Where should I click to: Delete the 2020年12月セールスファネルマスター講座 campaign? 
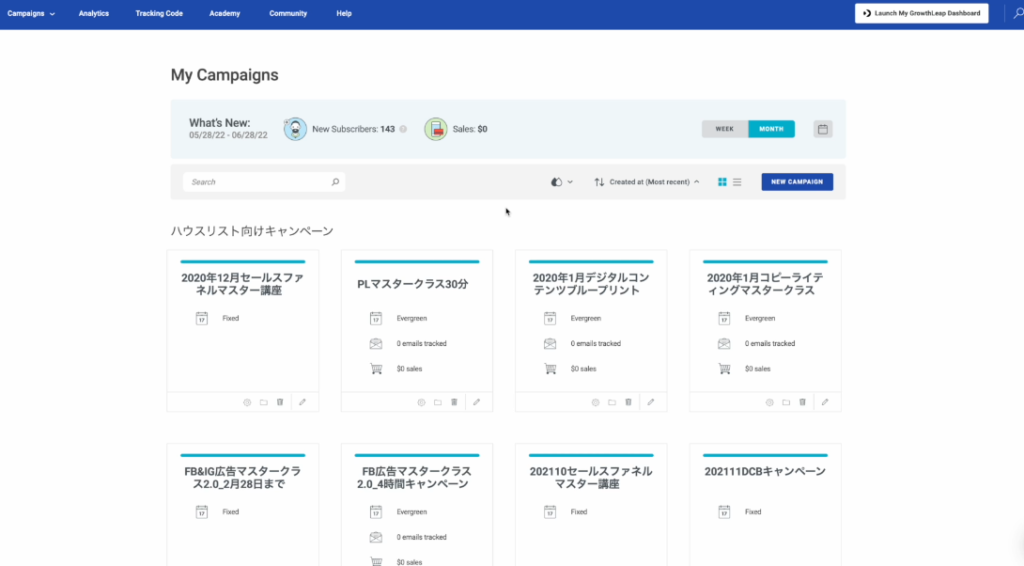point(280,402)
